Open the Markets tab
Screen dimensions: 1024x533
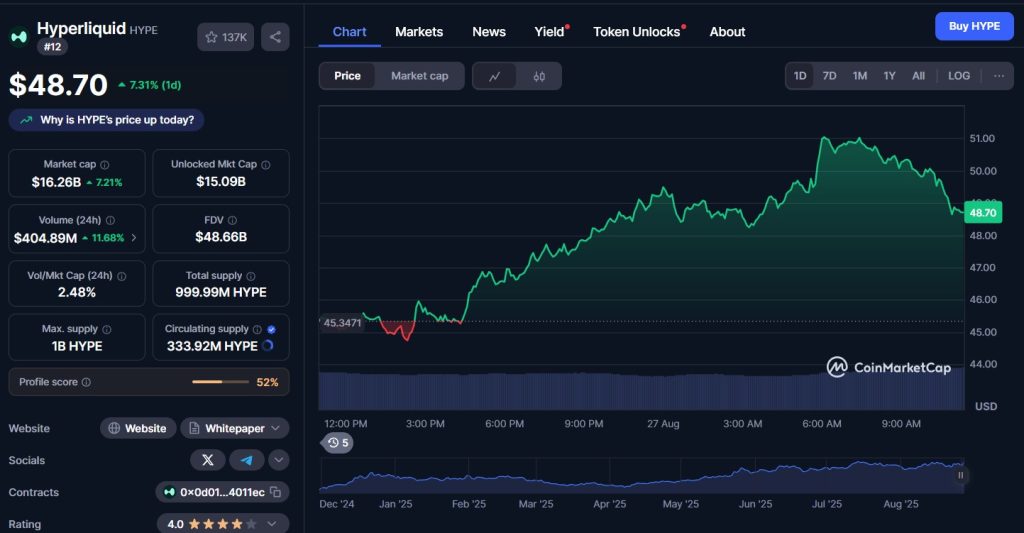pyautogui.click(x=419, y=31)
